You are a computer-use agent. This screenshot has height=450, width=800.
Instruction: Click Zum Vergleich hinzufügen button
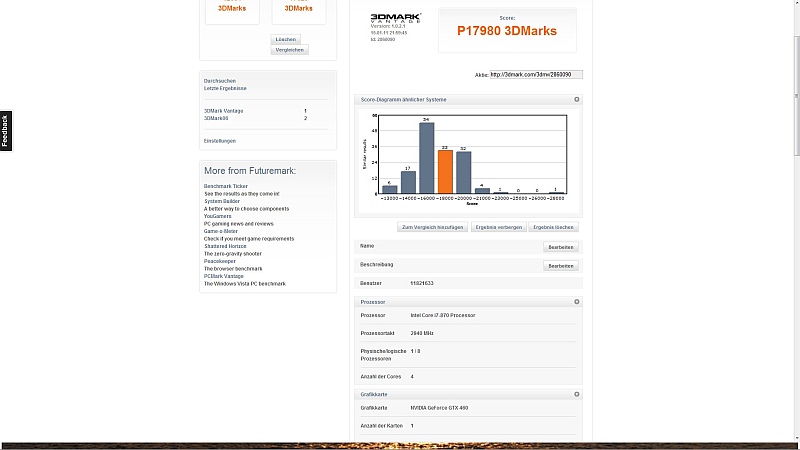(x=433, y=227)
